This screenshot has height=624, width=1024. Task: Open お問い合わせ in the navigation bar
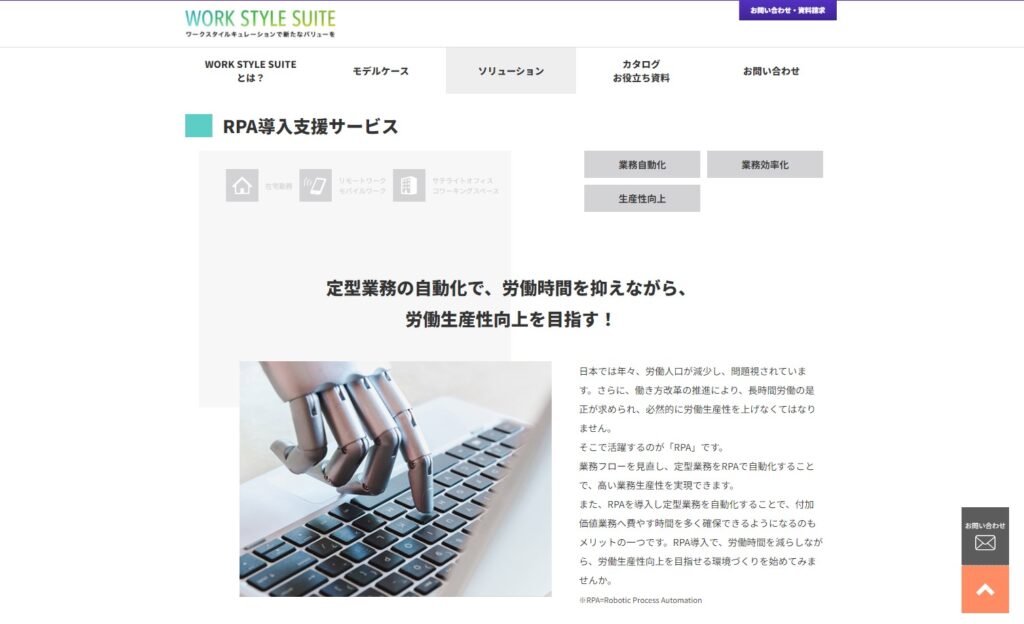pyautogui.click(x=771, y=70)
